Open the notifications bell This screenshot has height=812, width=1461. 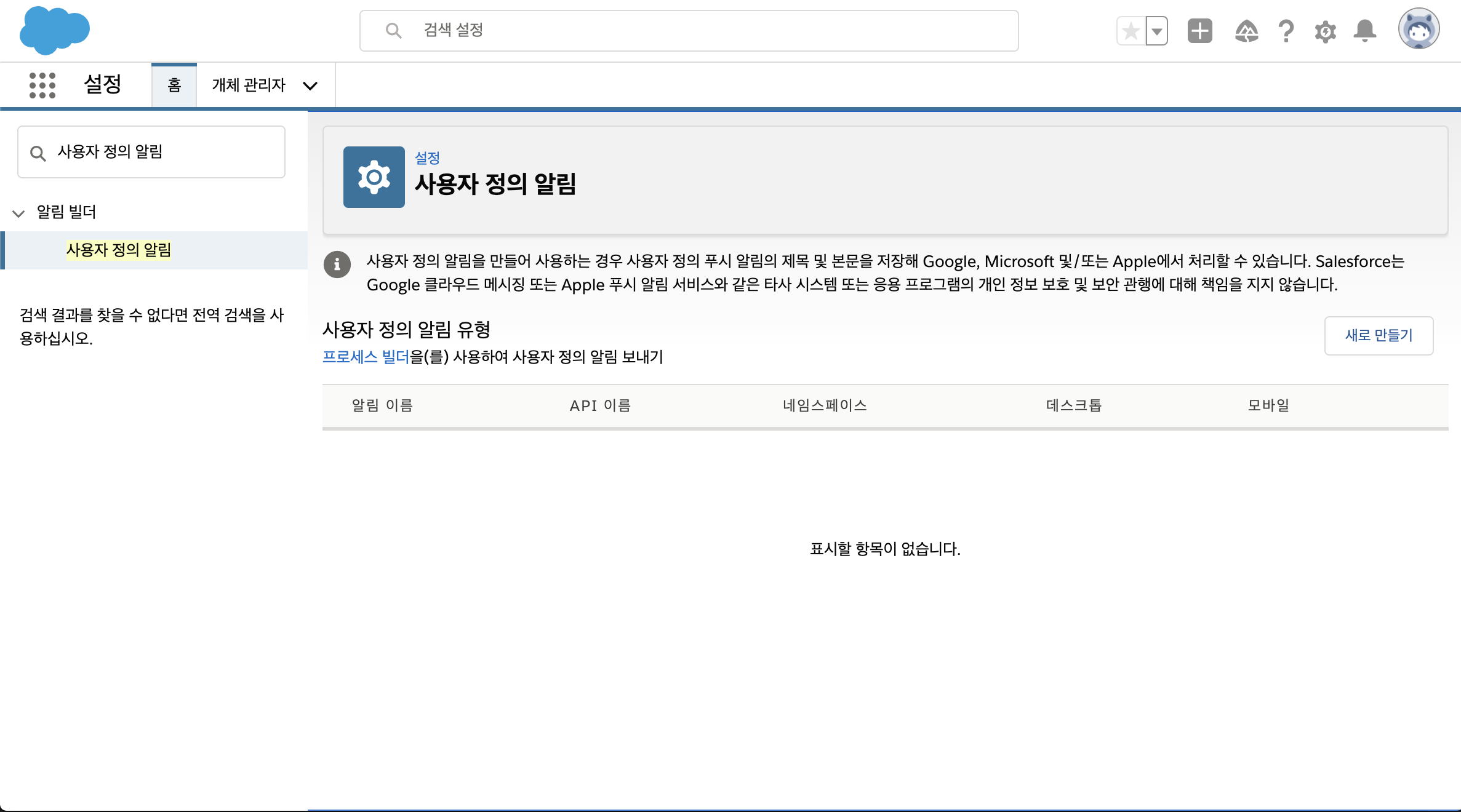(1364, 31)
